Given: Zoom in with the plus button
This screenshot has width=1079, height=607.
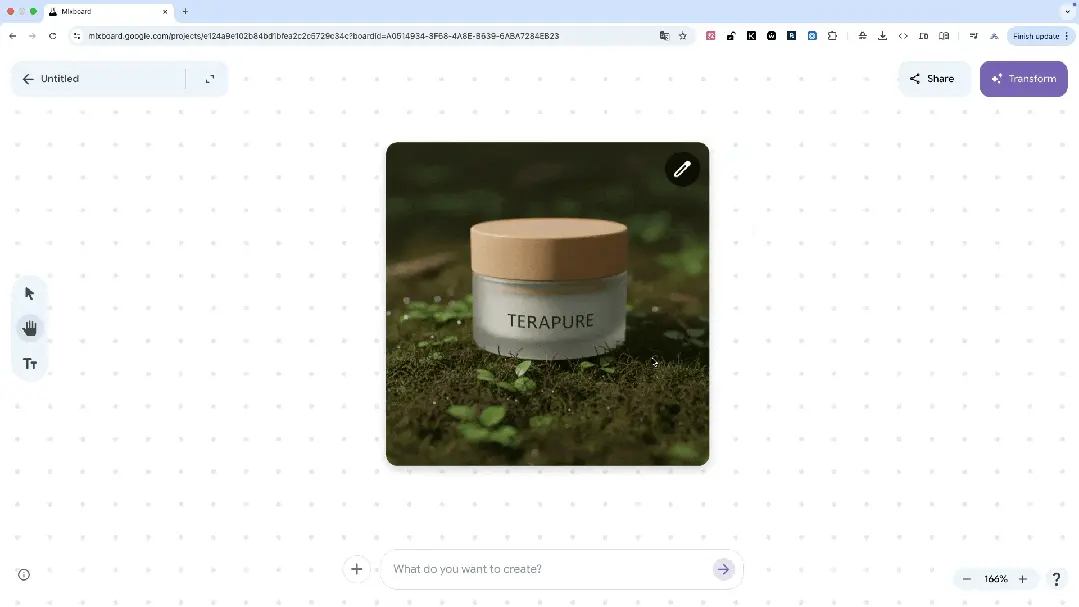Looking at the screenshot, I should [x=1023, y=579].
